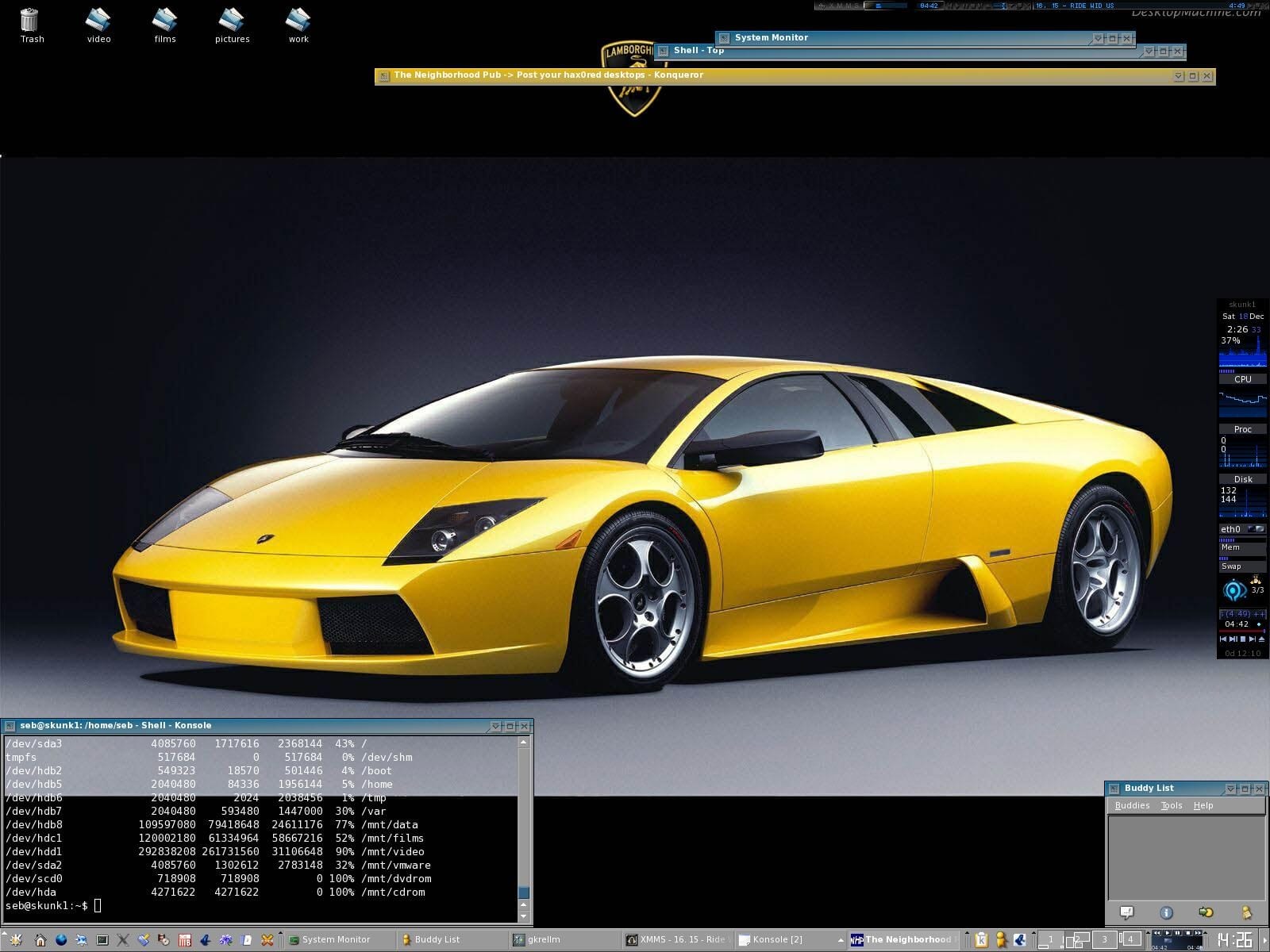Click the purple splat launcher on the panel
The height and width of the screenshot is (952, 1270).
tap(226, 940)
